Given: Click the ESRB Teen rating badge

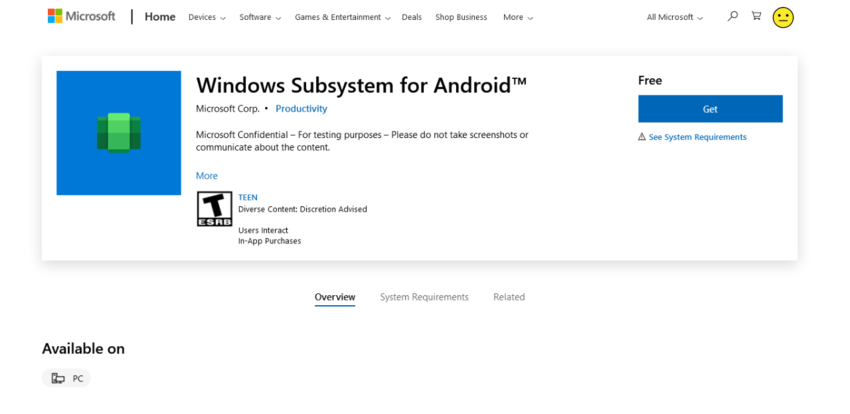Looking at the screenshot, I should pos(214,209).
